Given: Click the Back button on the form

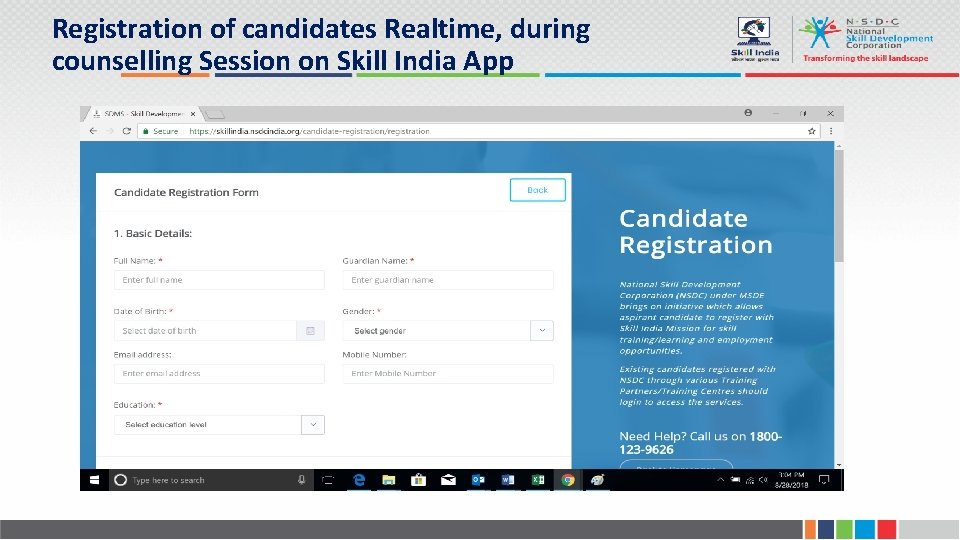Looking at the screenshot, I should click(x=538, y=190).
